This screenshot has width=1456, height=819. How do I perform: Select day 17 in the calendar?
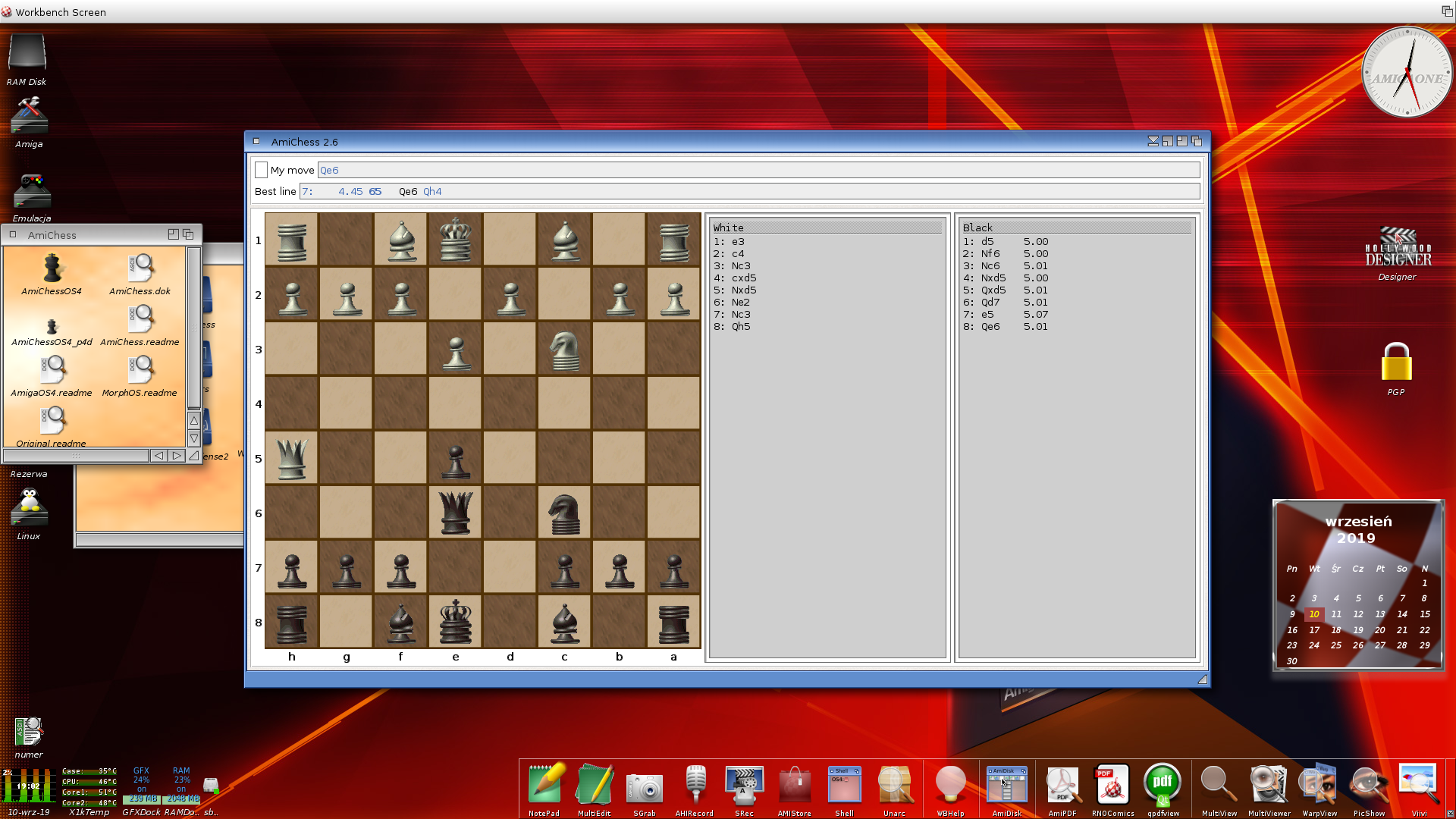[1314, 630]
